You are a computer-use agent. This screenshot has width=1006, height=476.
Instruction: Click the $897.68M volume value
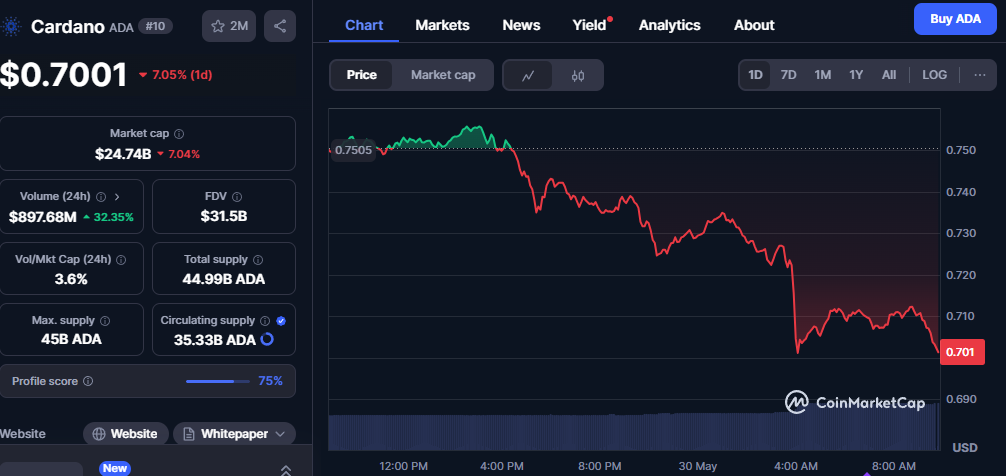tap(42, 217)
